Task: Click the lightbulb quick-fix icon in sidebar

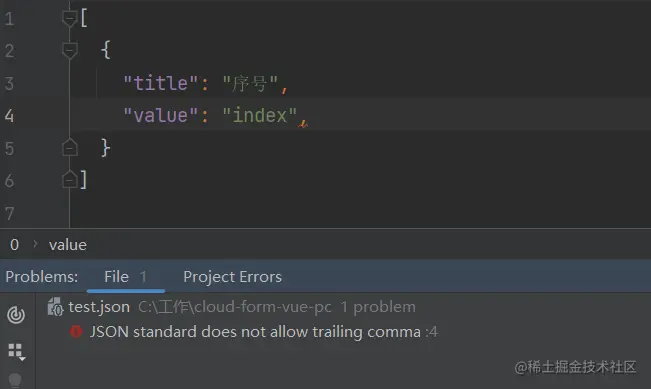Action: pos(15,380)
